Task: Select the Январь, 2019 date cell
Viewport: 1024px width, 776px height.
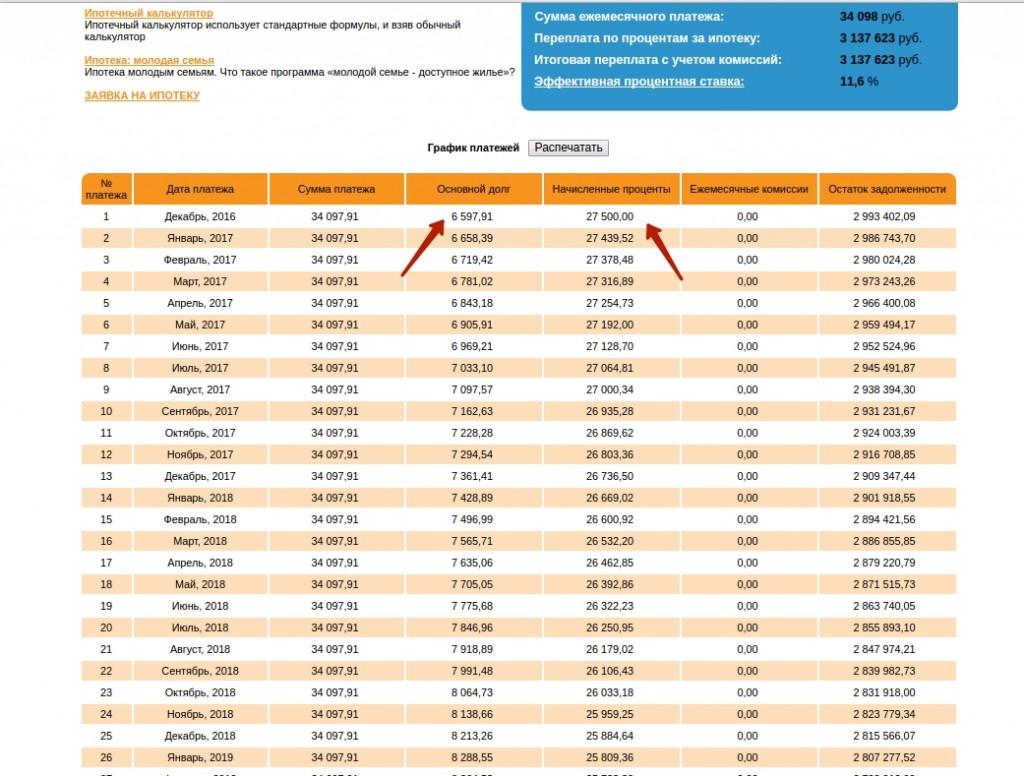Action: (x=200, y=757)
